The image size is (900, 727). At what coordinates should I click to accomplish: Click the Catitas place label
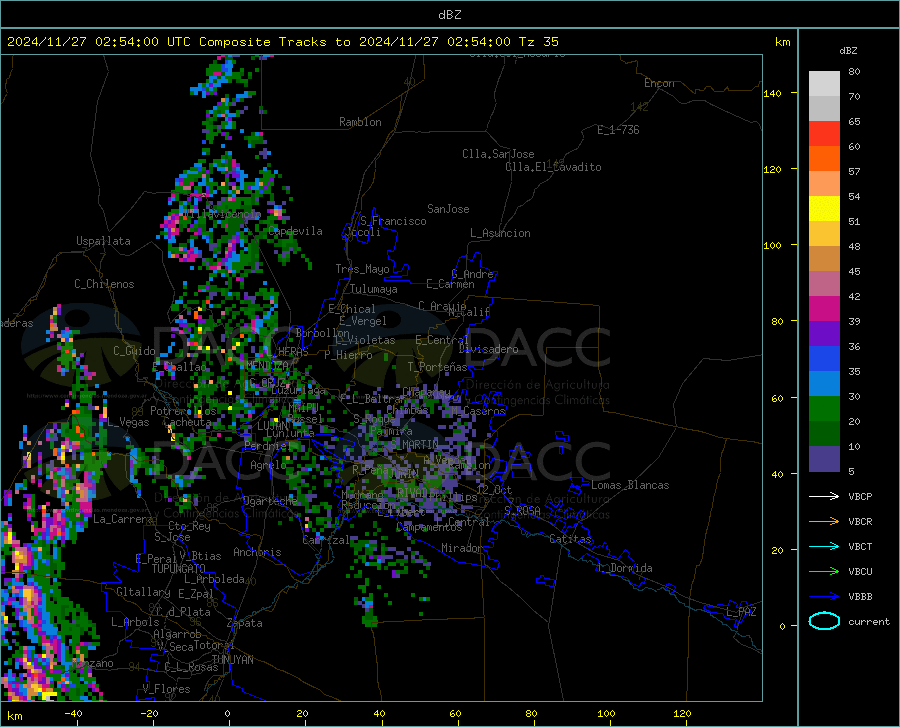pyautogui.click(x=570, y=539)
